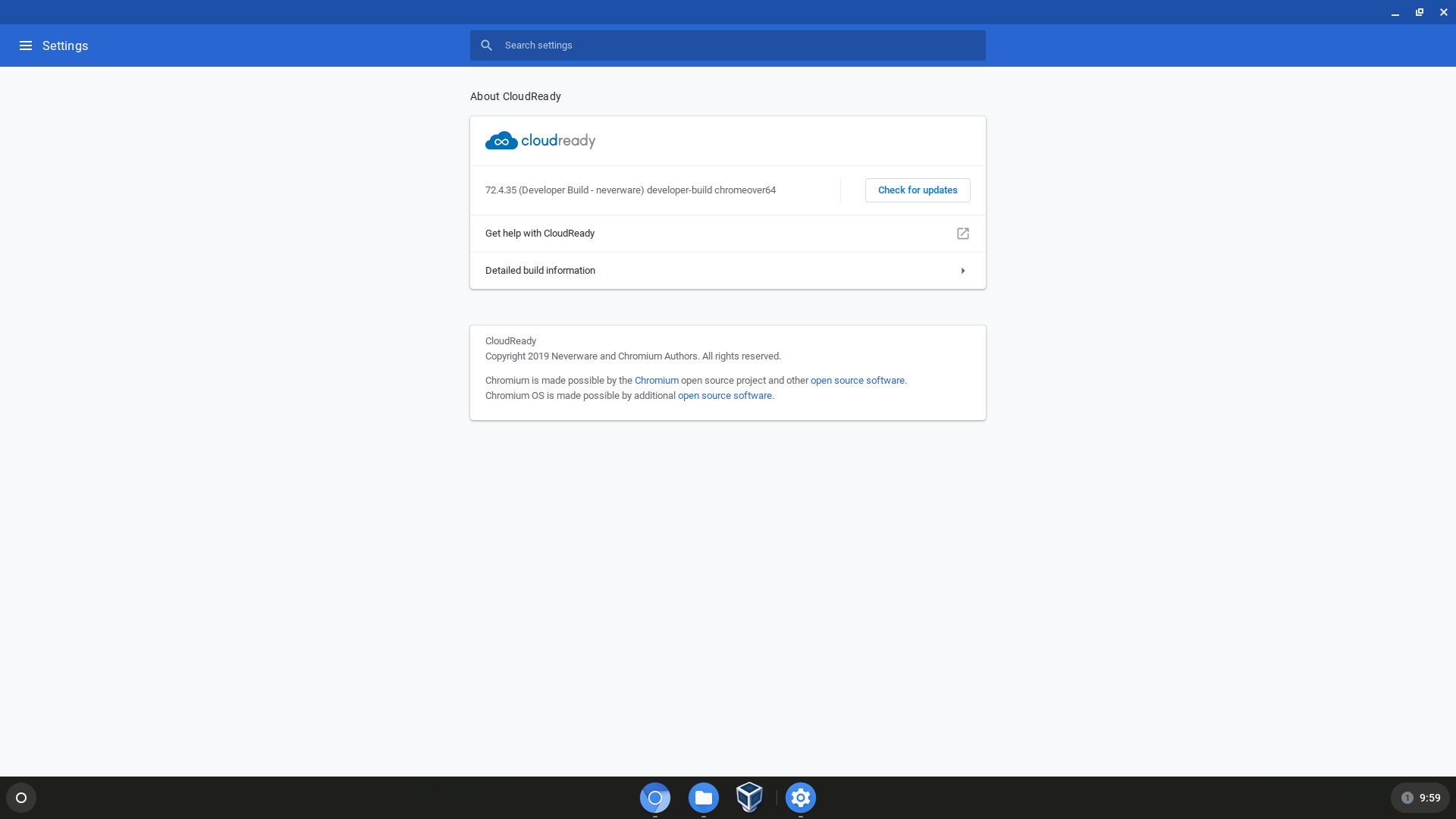
Task: Click the search magnifier icon
Action: (487, 45)
